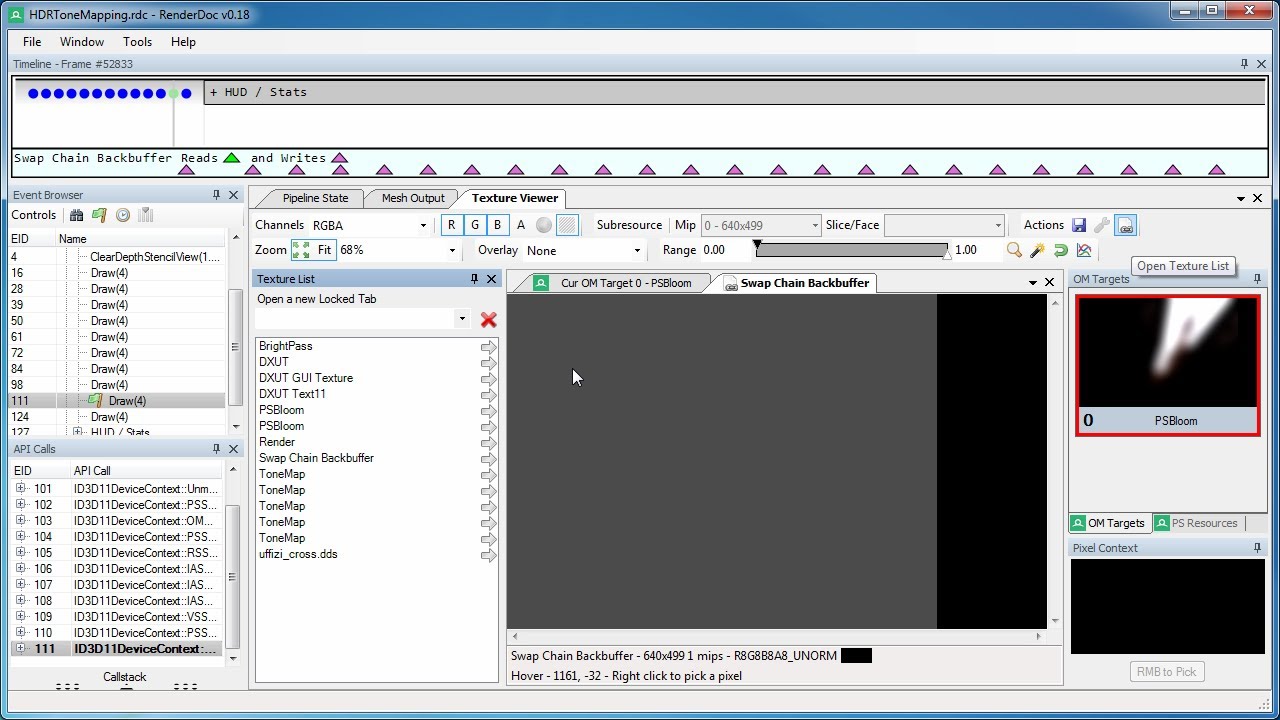This screenshot has height=720, width=1280.
Task: Click the light green dot on the timeline
Action: click(x=174, y=94)
